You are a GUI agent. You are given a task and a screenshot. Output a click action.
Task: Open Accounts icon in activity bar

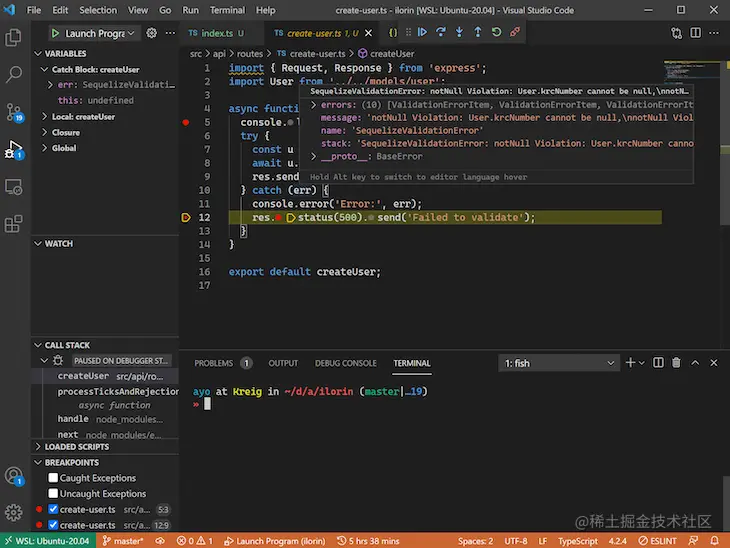click(14, 476)
